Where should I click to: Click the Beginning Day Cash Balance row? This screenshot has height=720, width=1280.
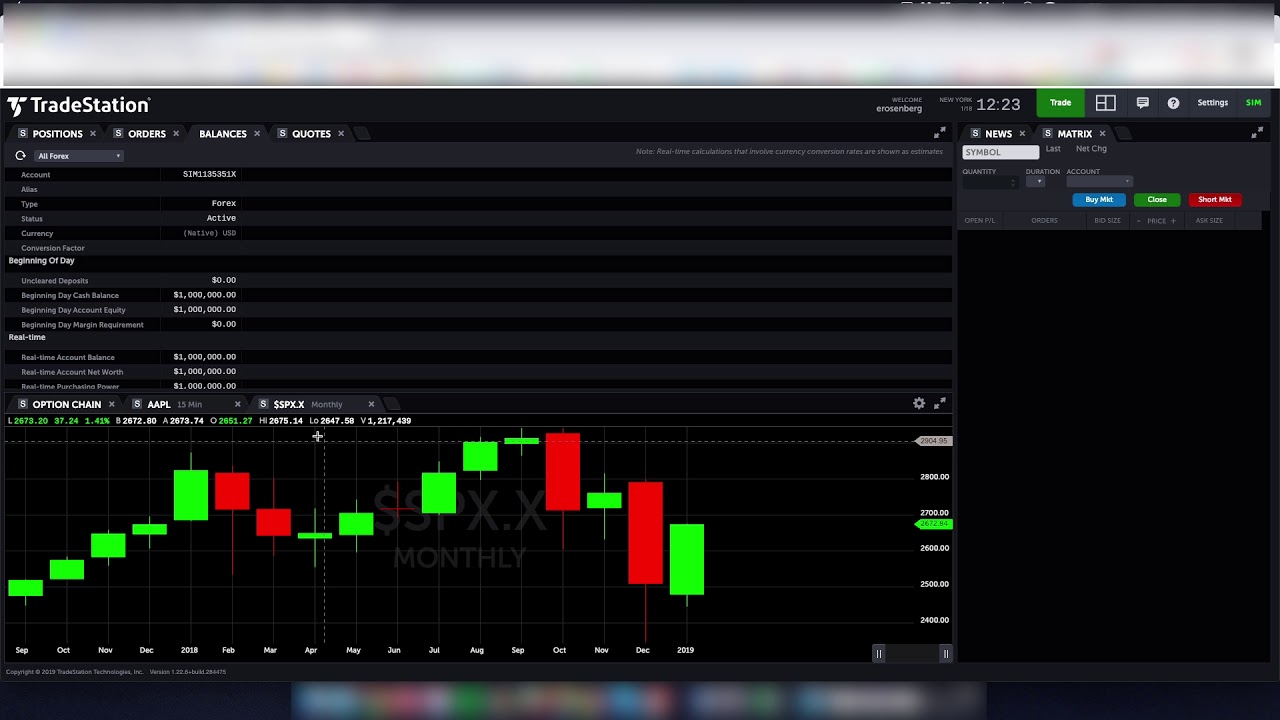[478, 295]
